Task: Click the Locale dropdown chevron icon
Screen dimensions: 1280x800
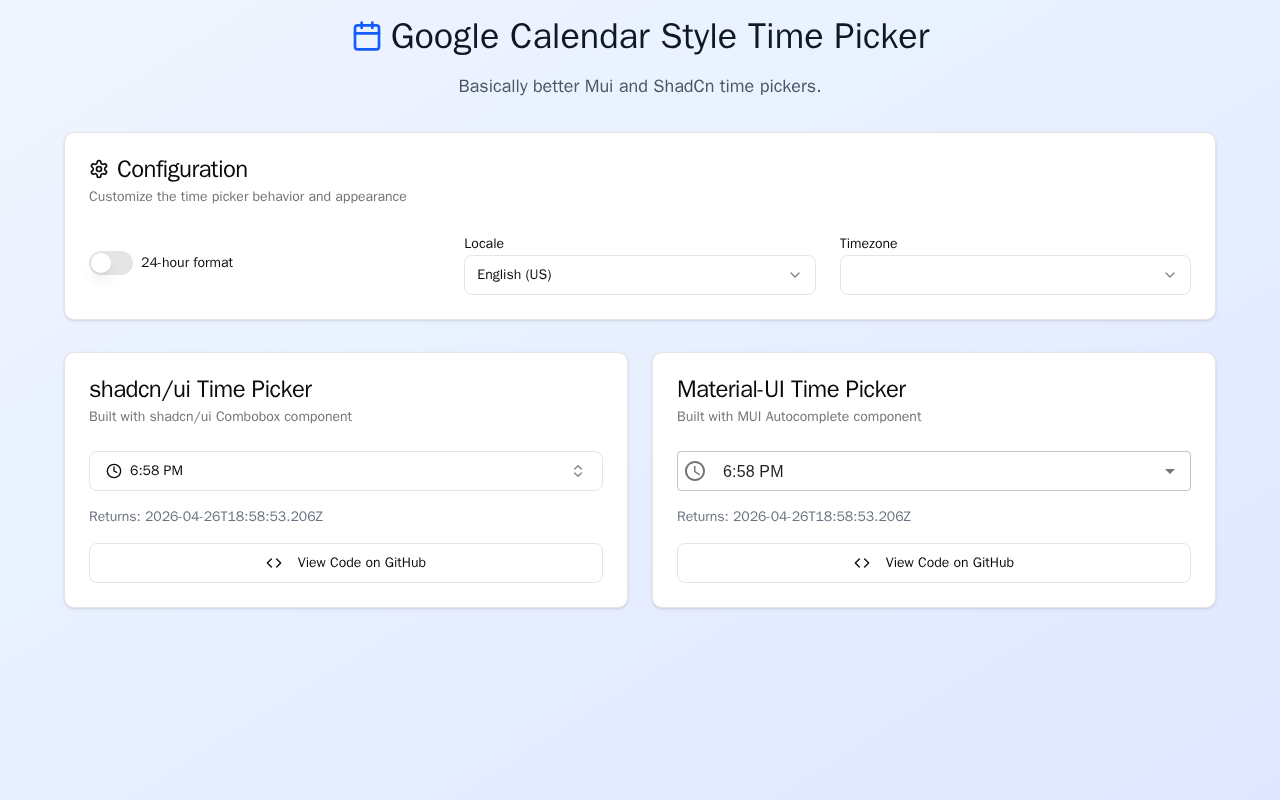Action: tap(795, 275)
